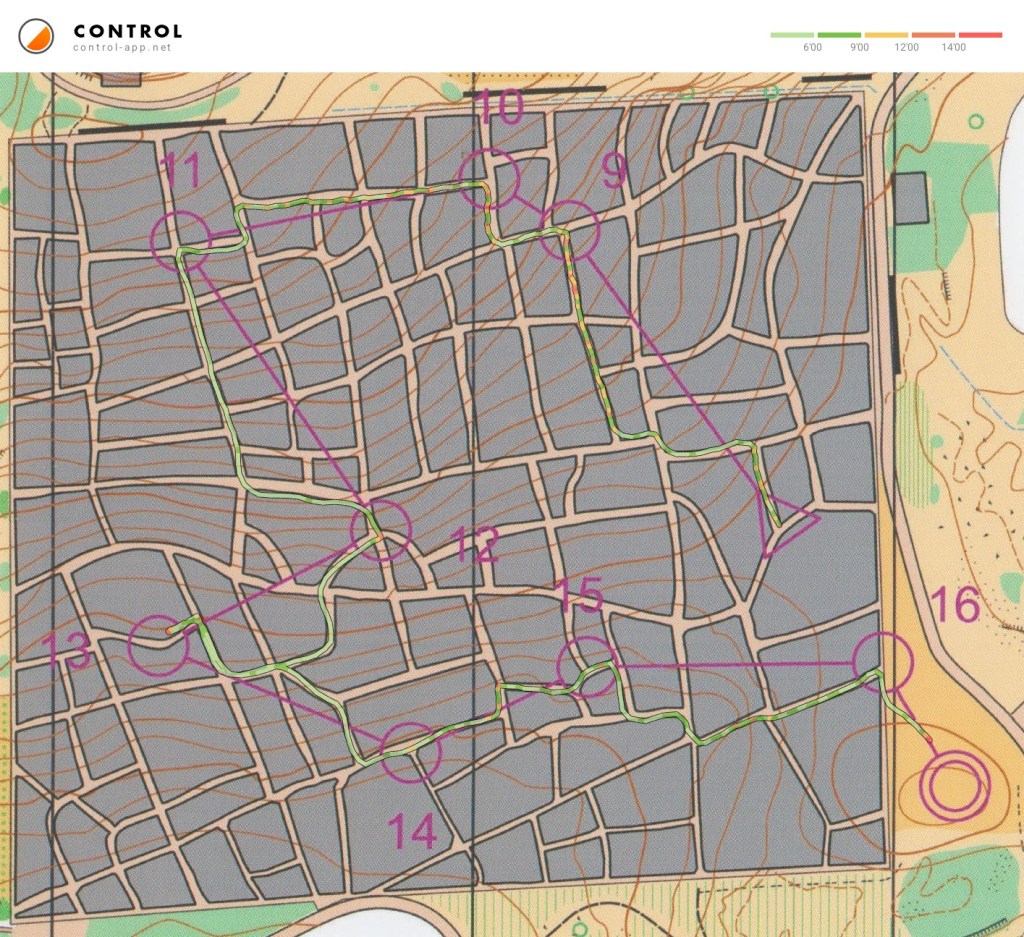Click the start triangle marker
This screenshot has height=937, width=1024.
click(786, 524)
